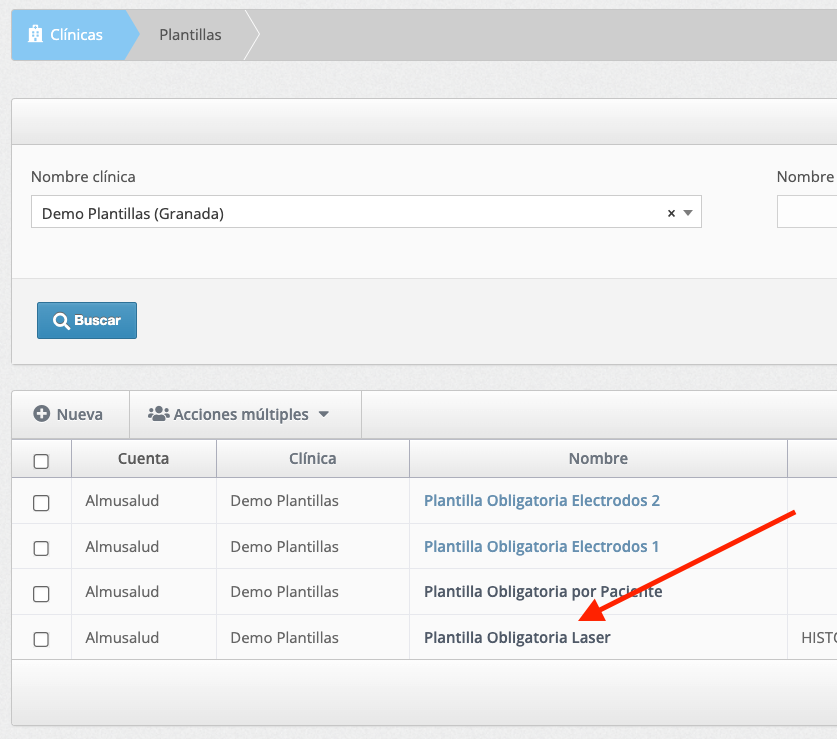Click Demo Plantillas in the Electrodos 2 row
This screenshot has height=739, width=837.
coord(285,501)
